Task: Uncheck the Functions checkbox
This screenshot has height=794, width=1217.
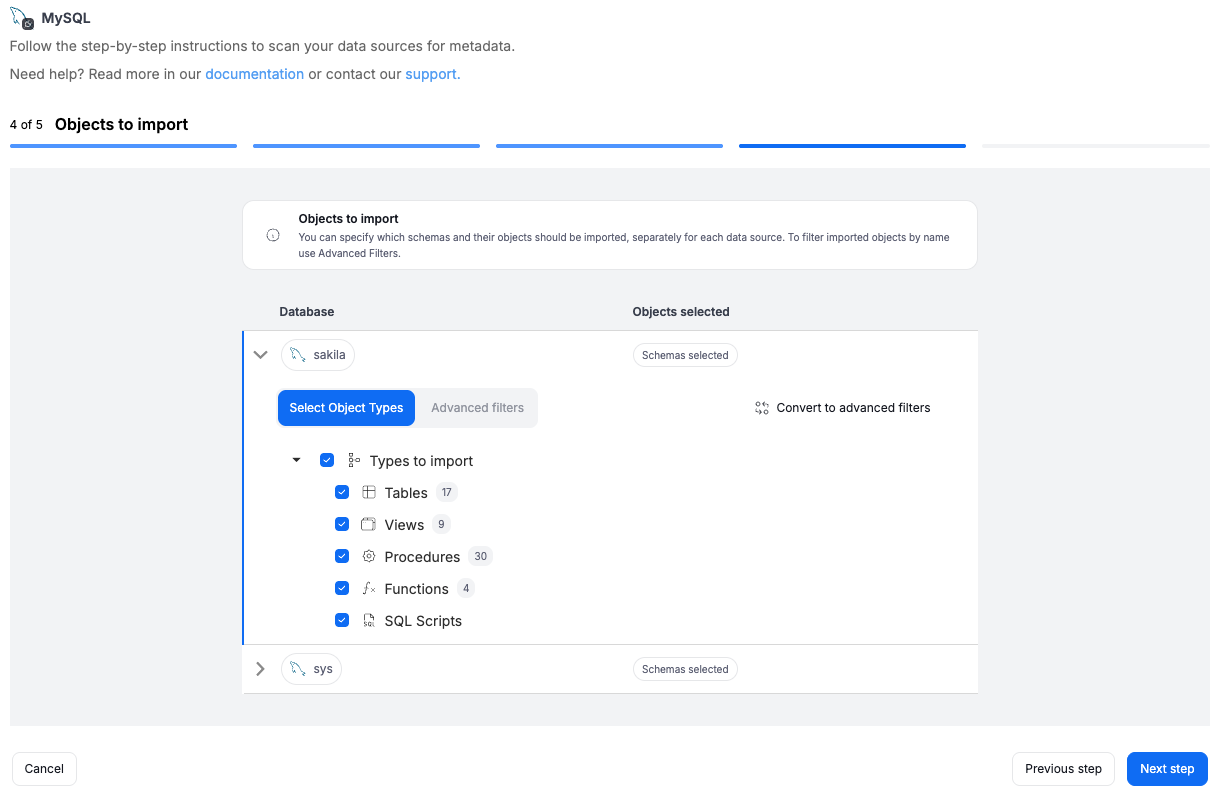Action: (342, 589)
